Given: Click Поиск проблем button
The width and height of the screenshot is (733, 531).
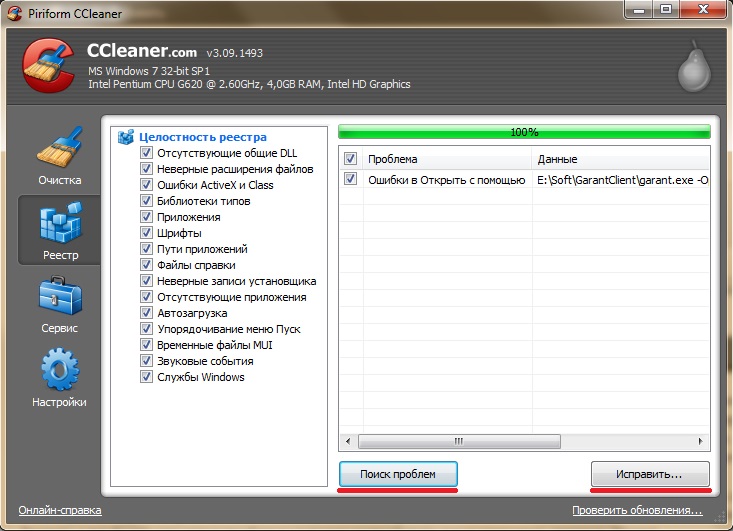Looking at the screenshot, I should tap(398, 474).
